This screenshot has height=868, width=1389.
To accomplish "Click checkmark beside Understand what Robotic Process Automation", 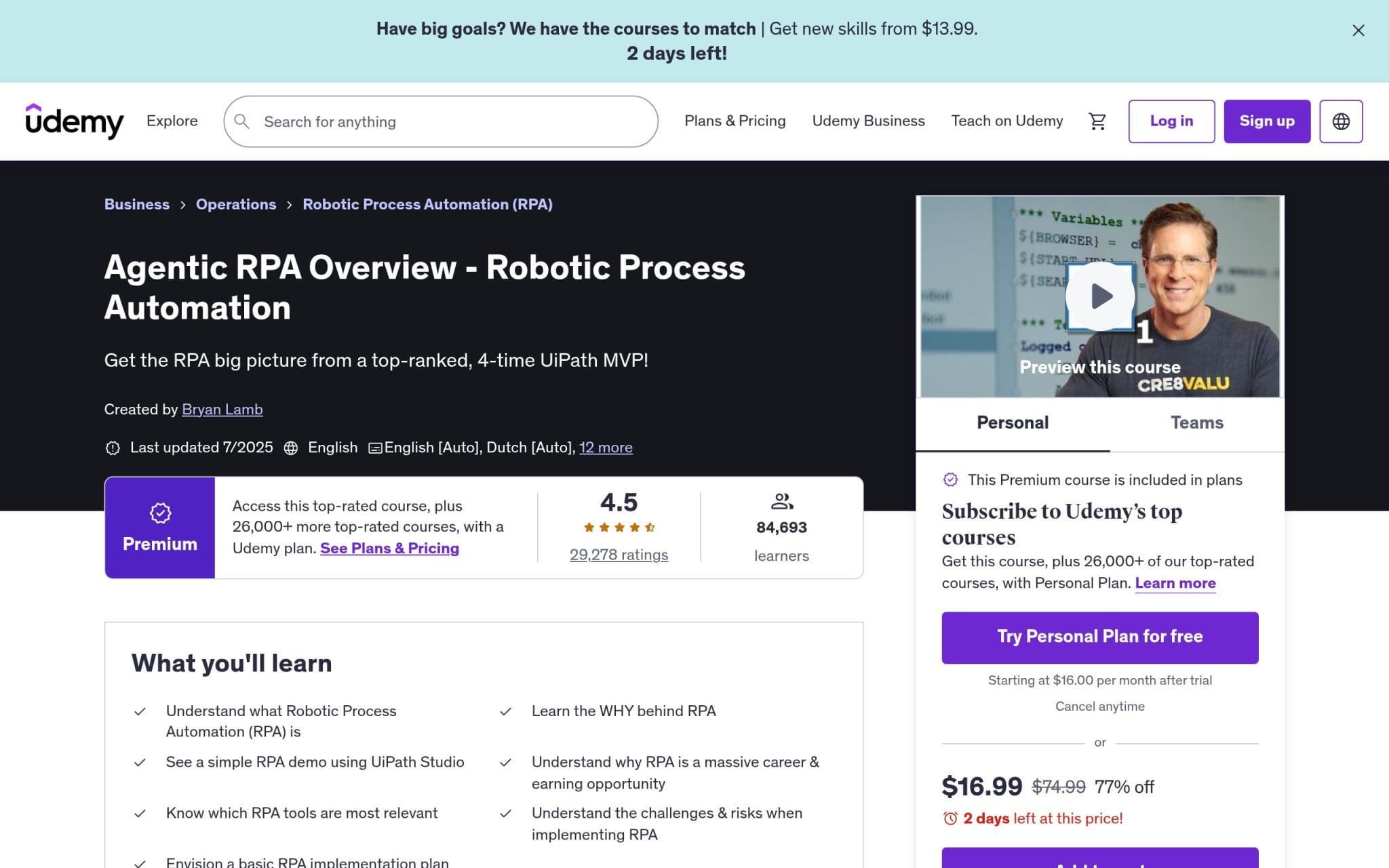I will coord(140,711).
